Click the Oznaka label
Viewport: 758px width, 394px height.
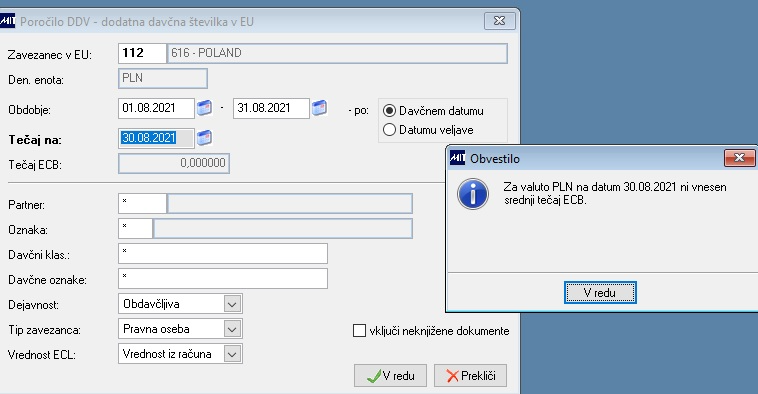(28, 230)
